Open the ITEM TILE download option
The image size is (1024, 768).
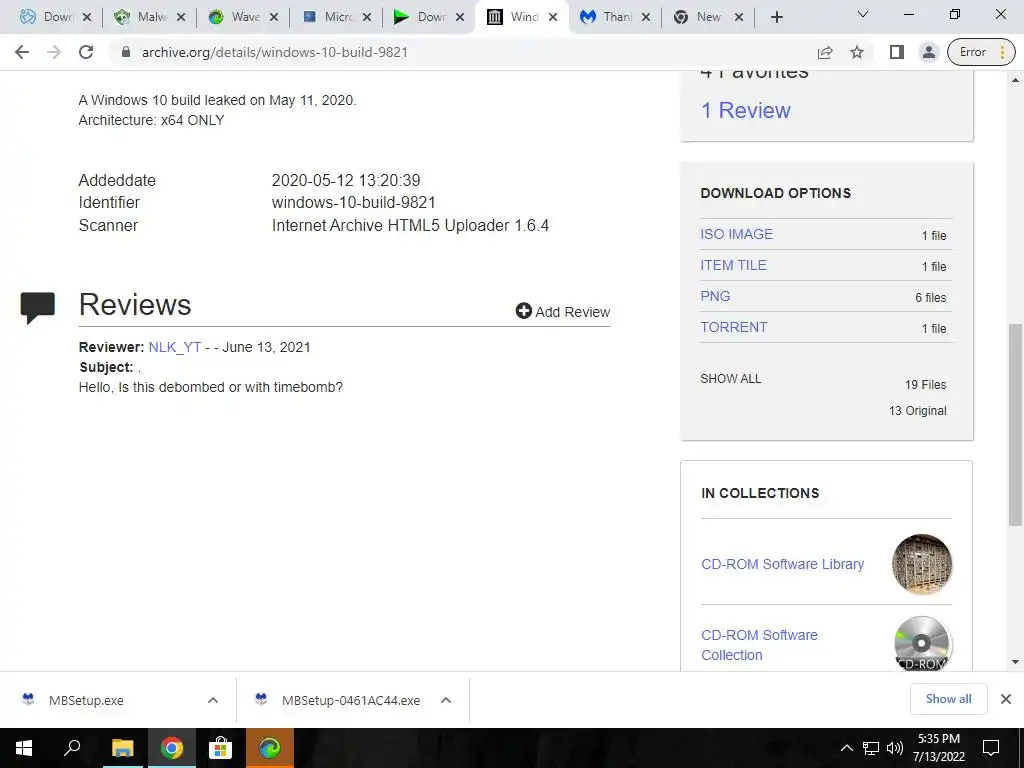[733, 265]
